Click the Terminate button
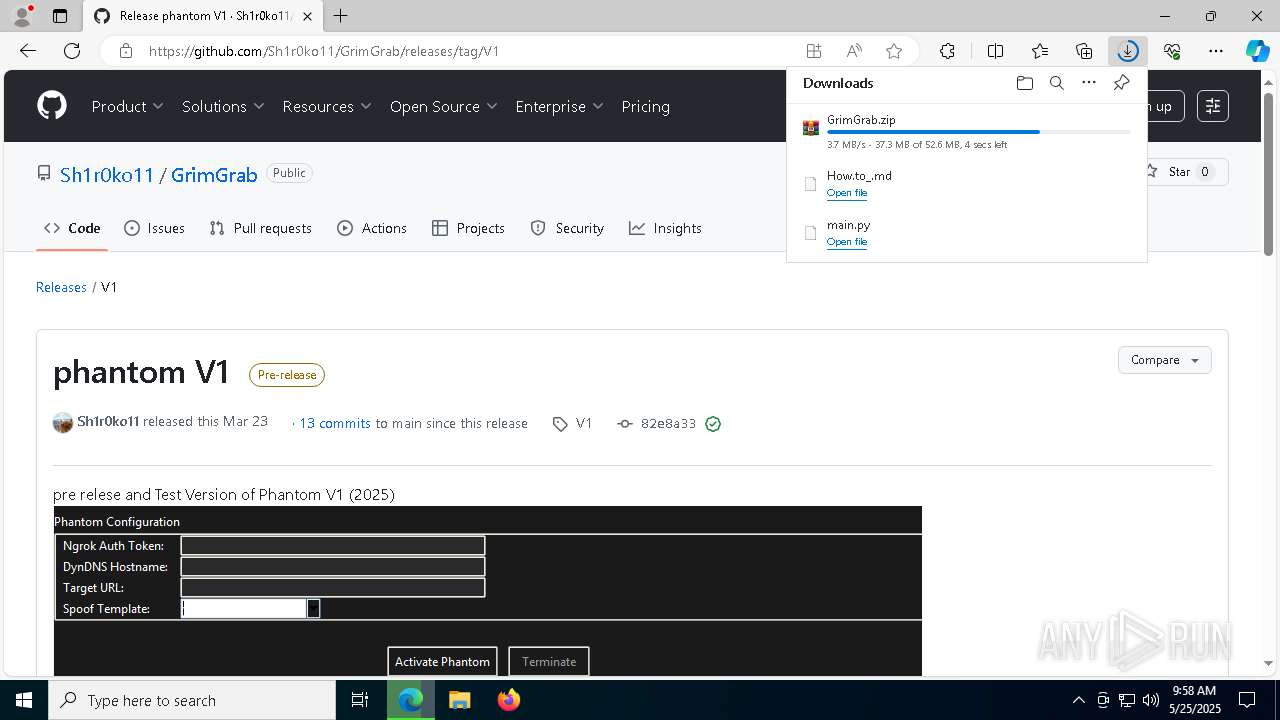Image resolution: width=1280 pixels, height=720 pixels. point(549,662)
